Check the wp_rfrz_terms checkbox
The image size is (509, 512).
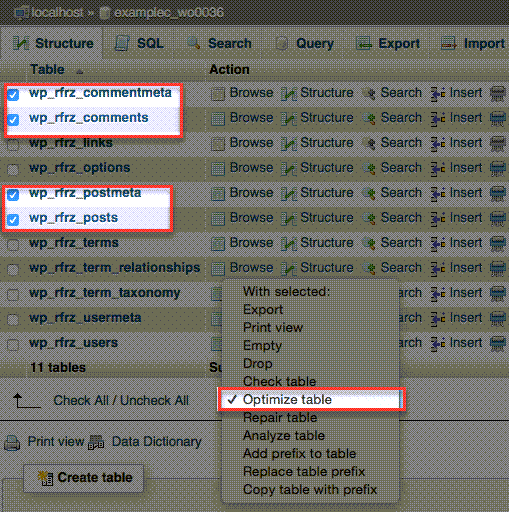pos(13,245)
